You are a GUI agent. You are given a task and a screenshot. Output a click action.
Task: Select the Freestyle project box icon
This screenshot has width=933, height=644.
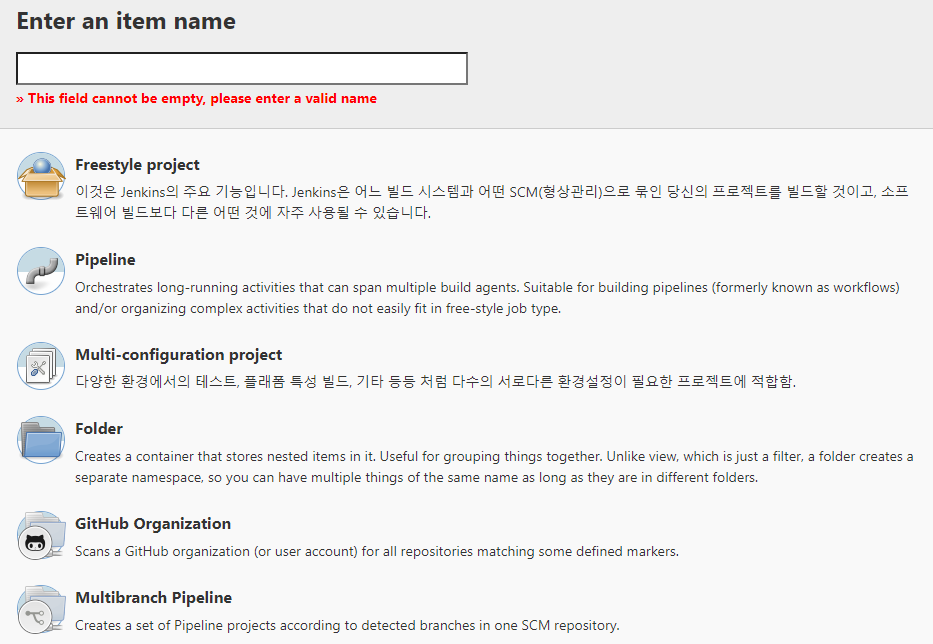point(41,176)
